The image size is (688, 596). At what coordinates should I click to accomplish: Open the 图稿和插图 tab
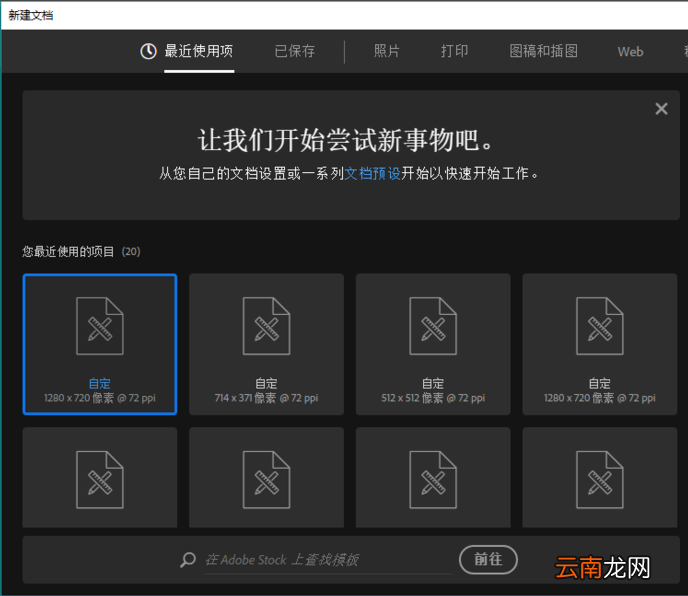(543, 51)
